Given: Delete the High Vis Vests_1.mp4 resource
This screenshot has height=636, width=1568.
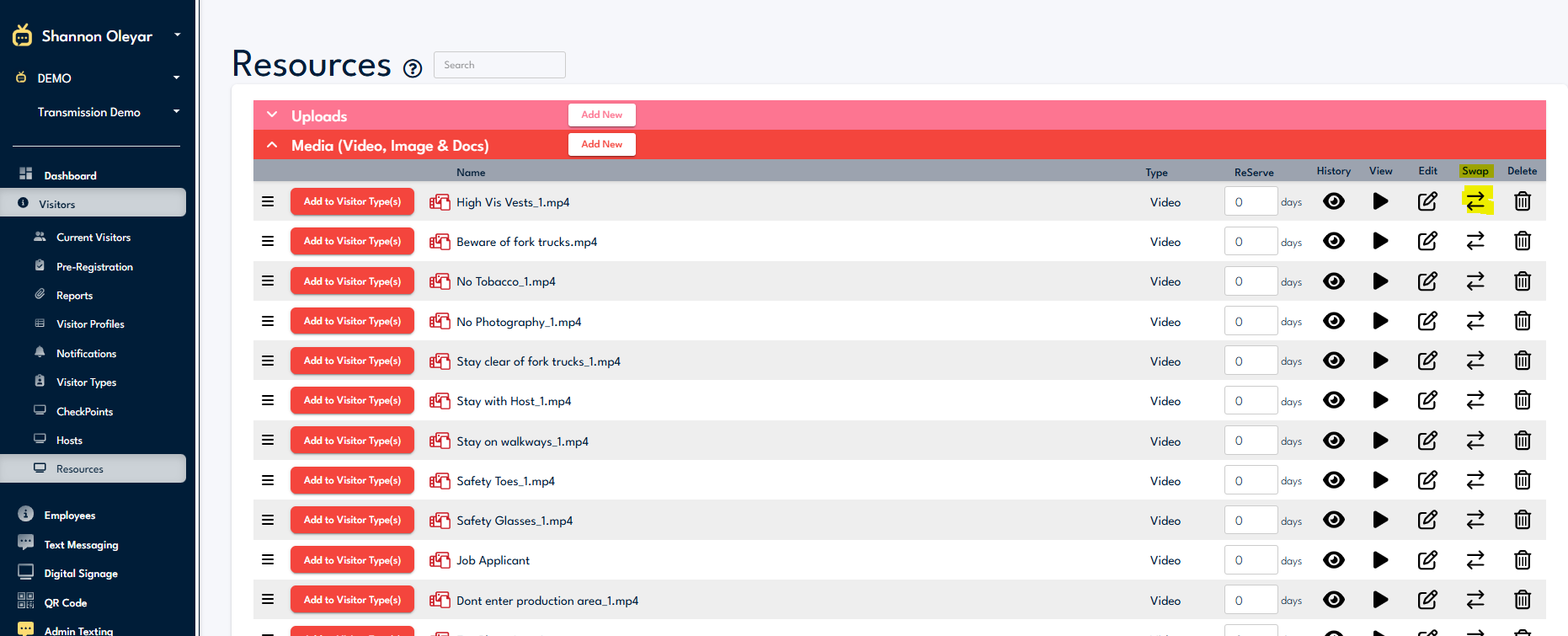Looking at the screenshot, I should (x=1523, y=201).
